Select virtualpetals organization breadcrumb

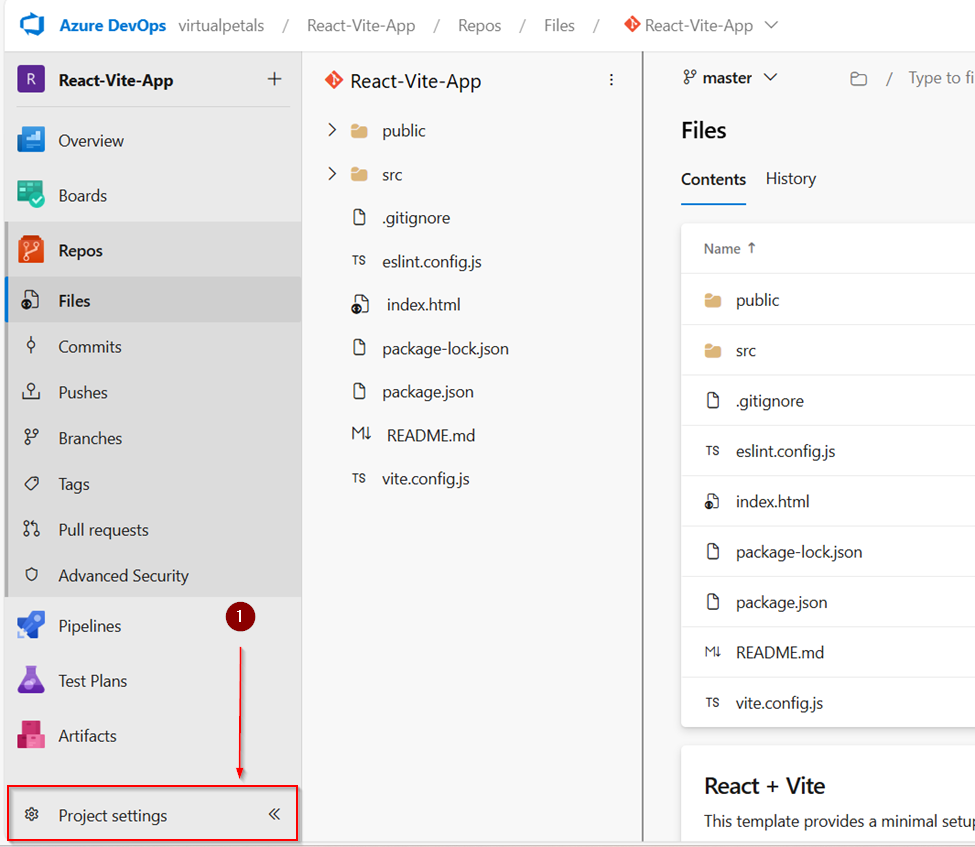(221, 25)
